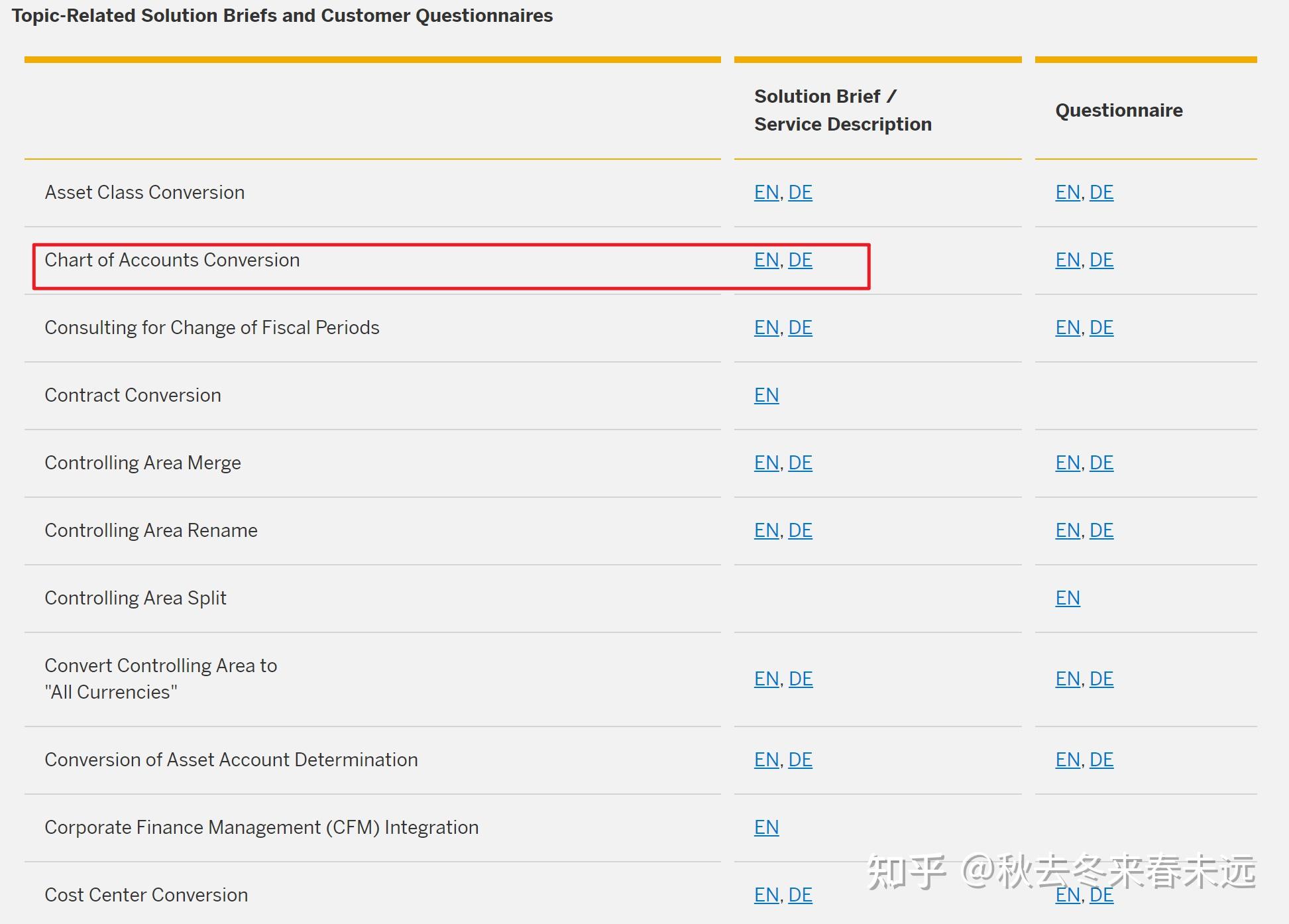Open the EN Questionnaire for Controlling Area Rename
1289x924 pixels.
[x=1068, y=530]
